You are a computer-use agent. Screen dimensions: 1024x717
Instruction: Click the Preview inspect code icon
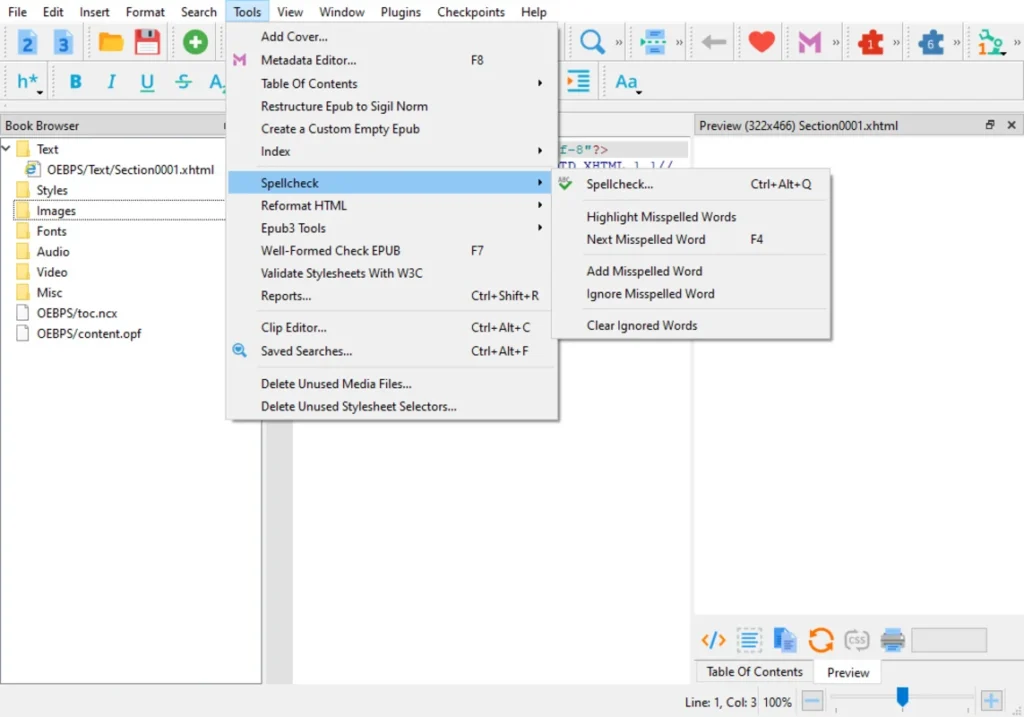pyautogui.click(x=713, y=640)
